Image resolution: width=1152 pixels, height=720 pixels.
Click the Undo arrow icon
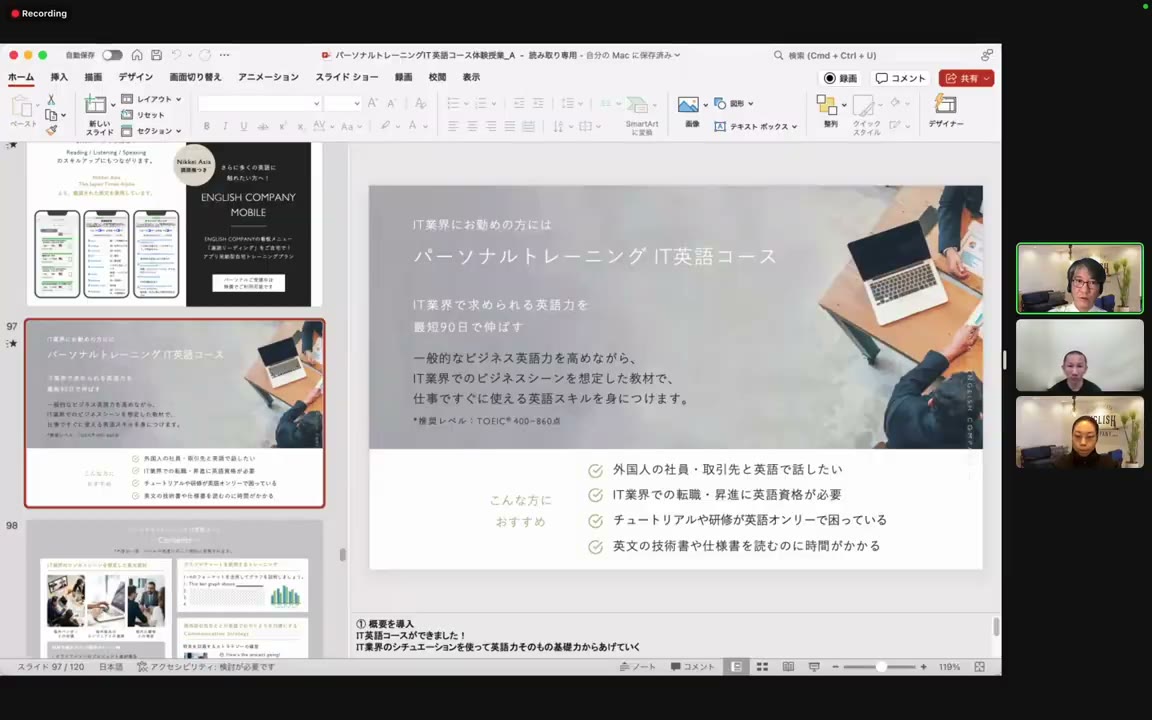[176, 55]
